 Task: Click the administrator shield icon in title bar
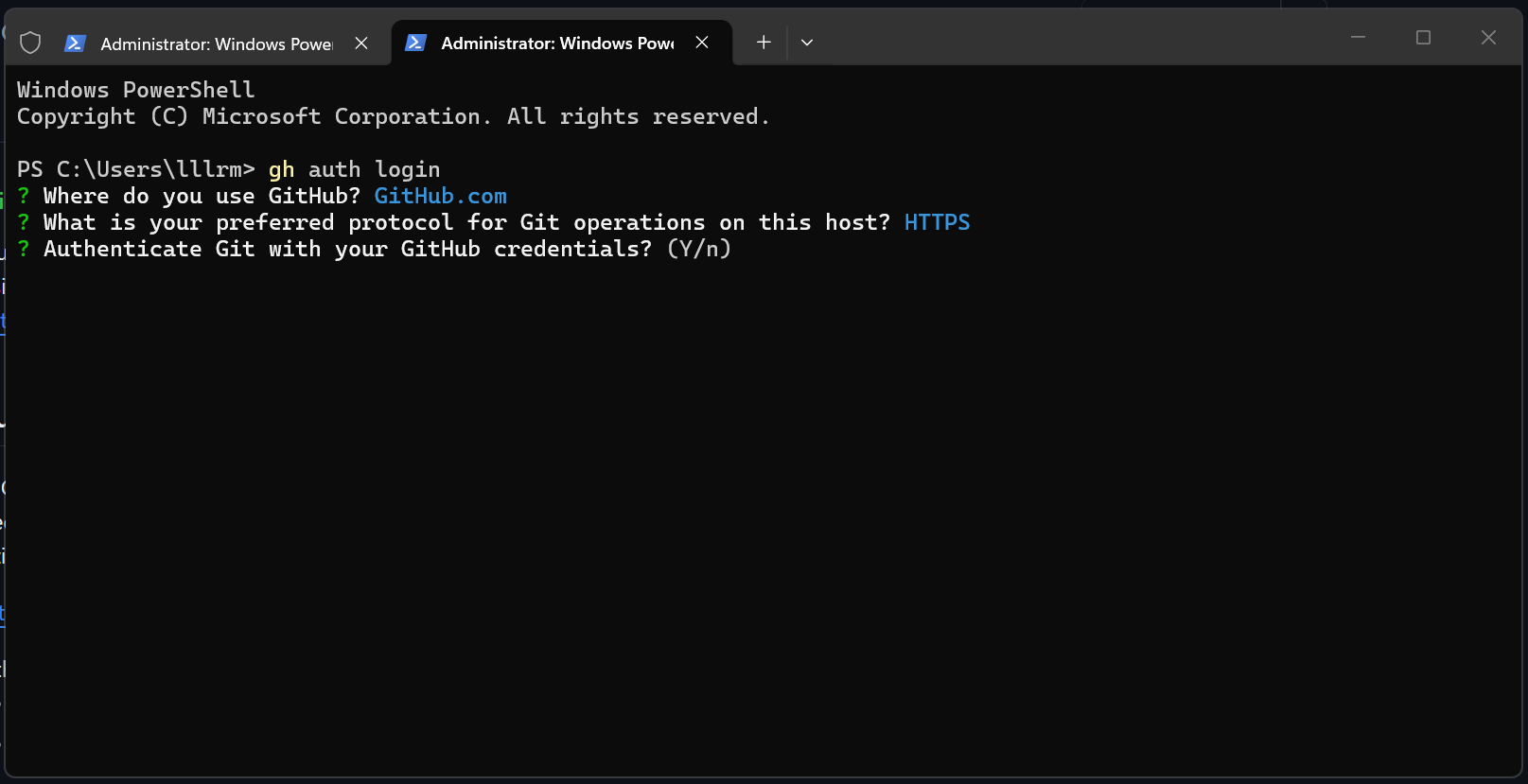[x=30, y=43]
